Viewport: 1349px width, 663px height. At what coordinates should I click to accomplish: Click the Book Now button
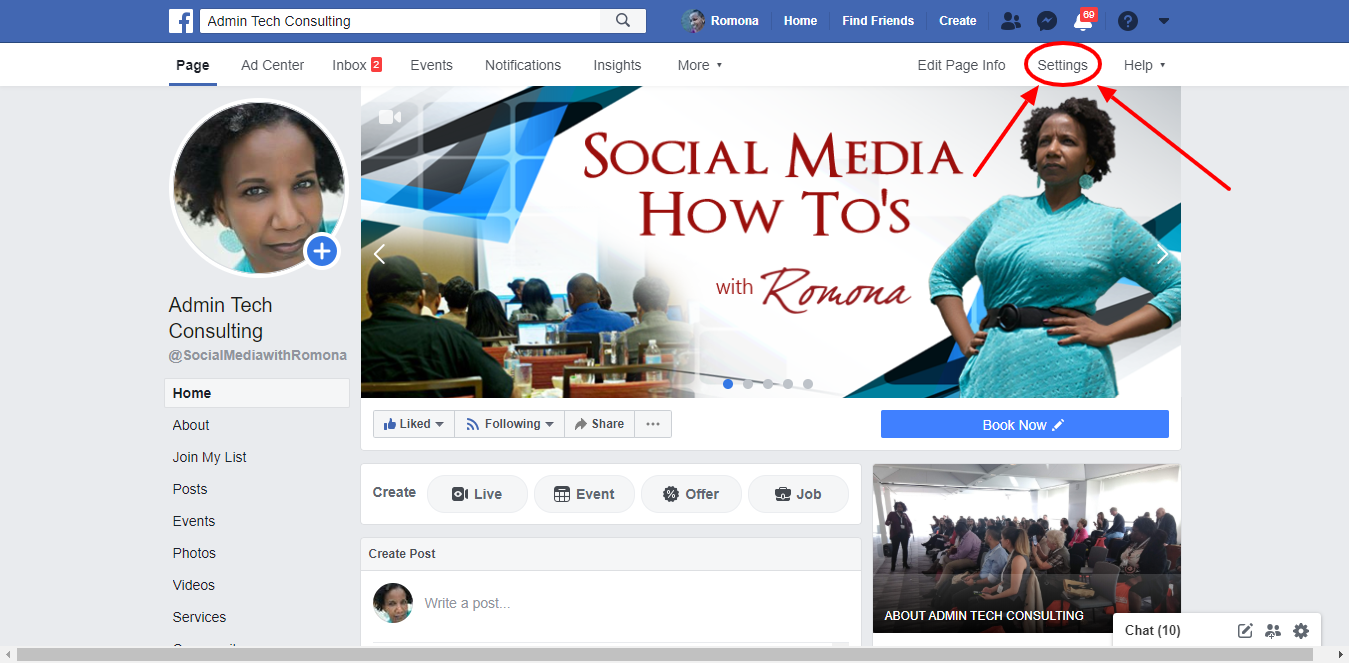[1025, 424]
